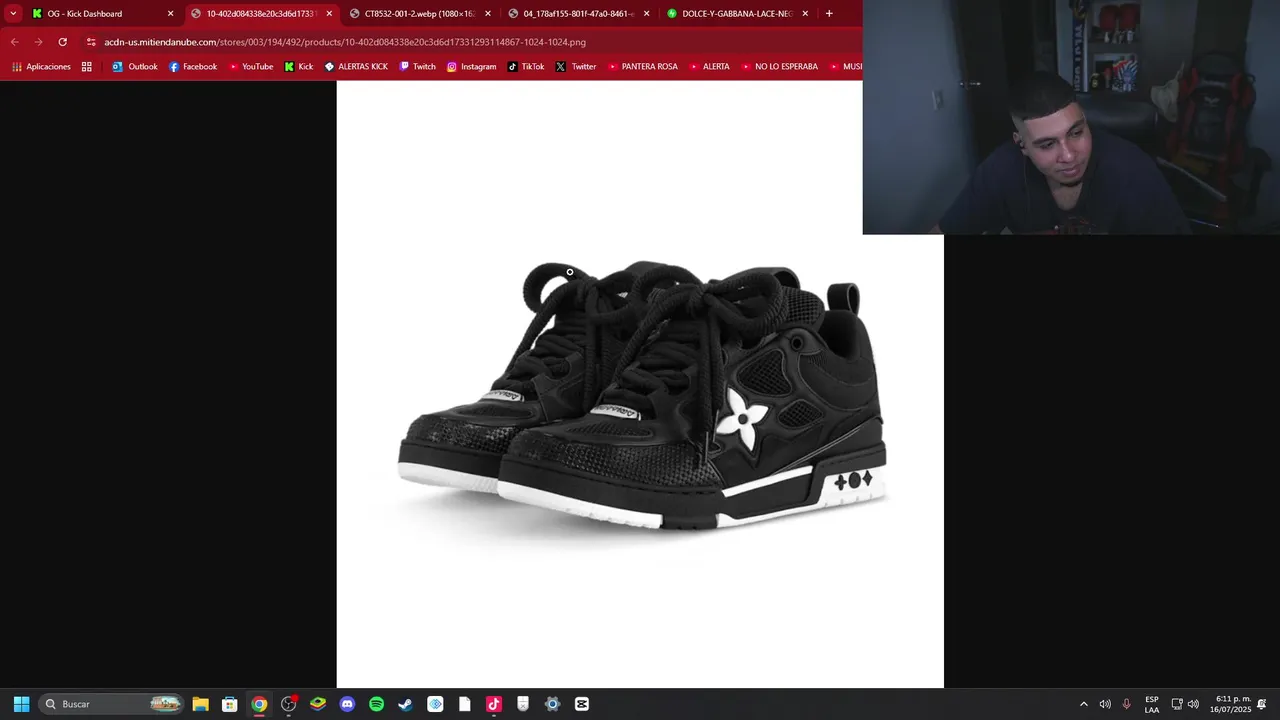
Task: Open the YouTube bookmark
Action: (251, 67)
